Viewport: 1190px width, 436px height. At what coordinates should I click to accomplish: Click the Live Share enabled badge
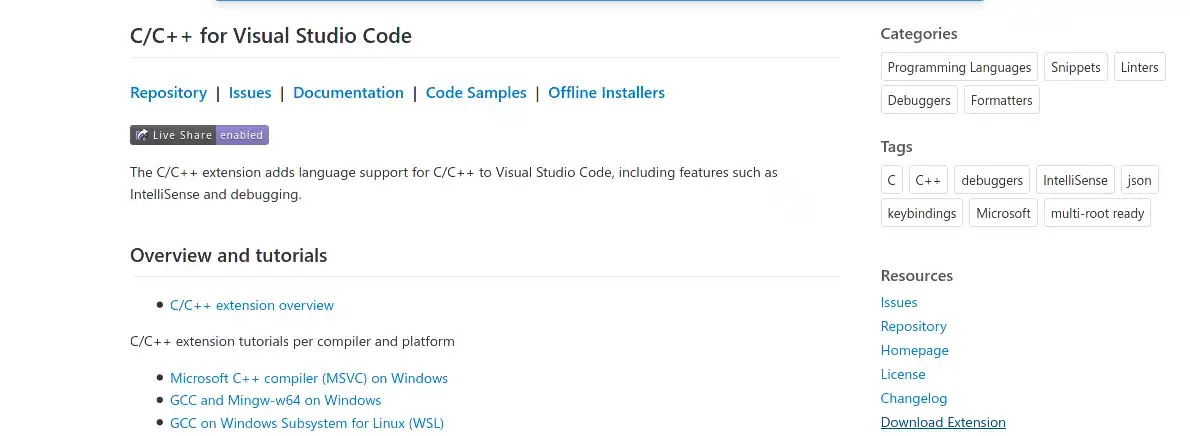199,135
